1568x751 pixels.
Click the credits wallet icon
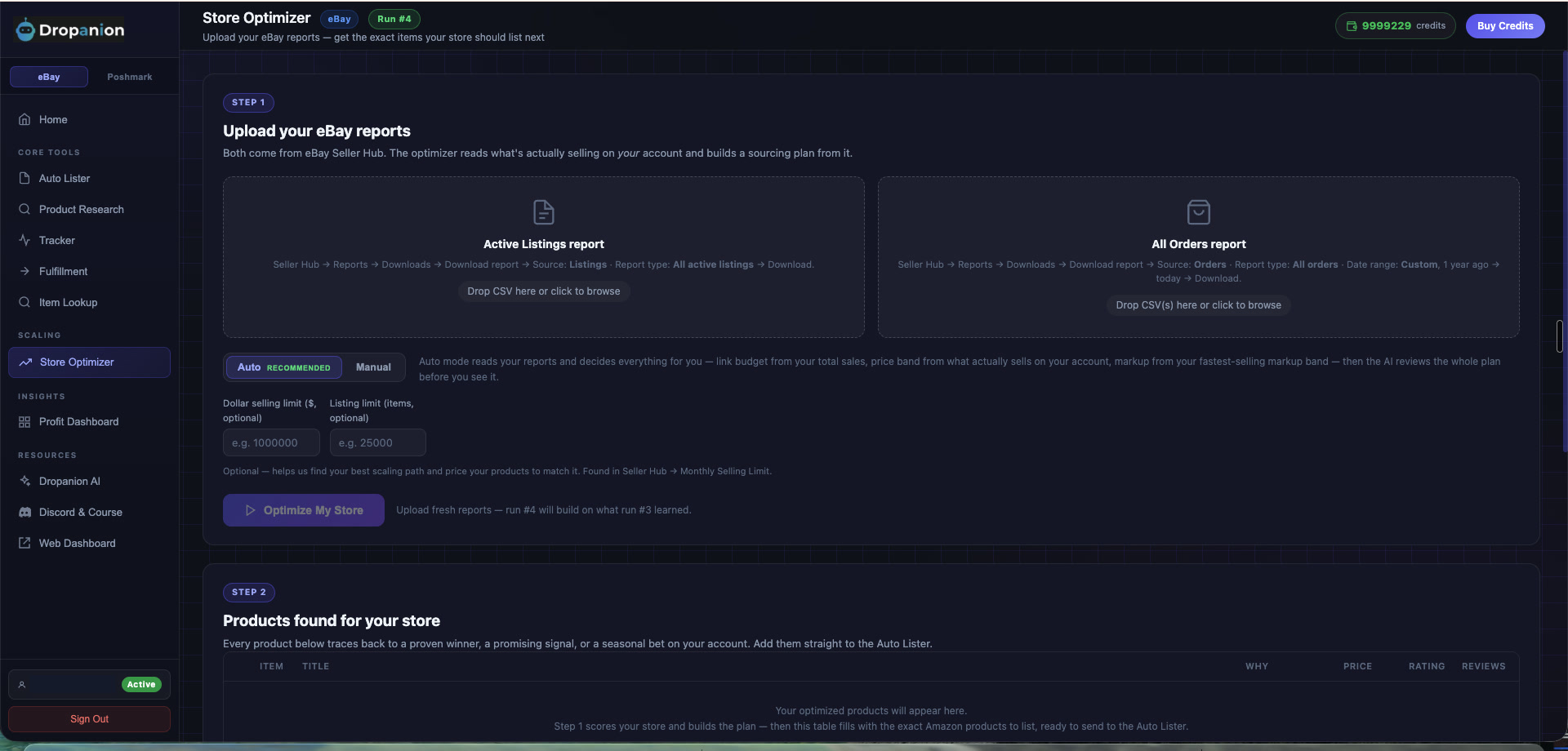[1352, 26]
